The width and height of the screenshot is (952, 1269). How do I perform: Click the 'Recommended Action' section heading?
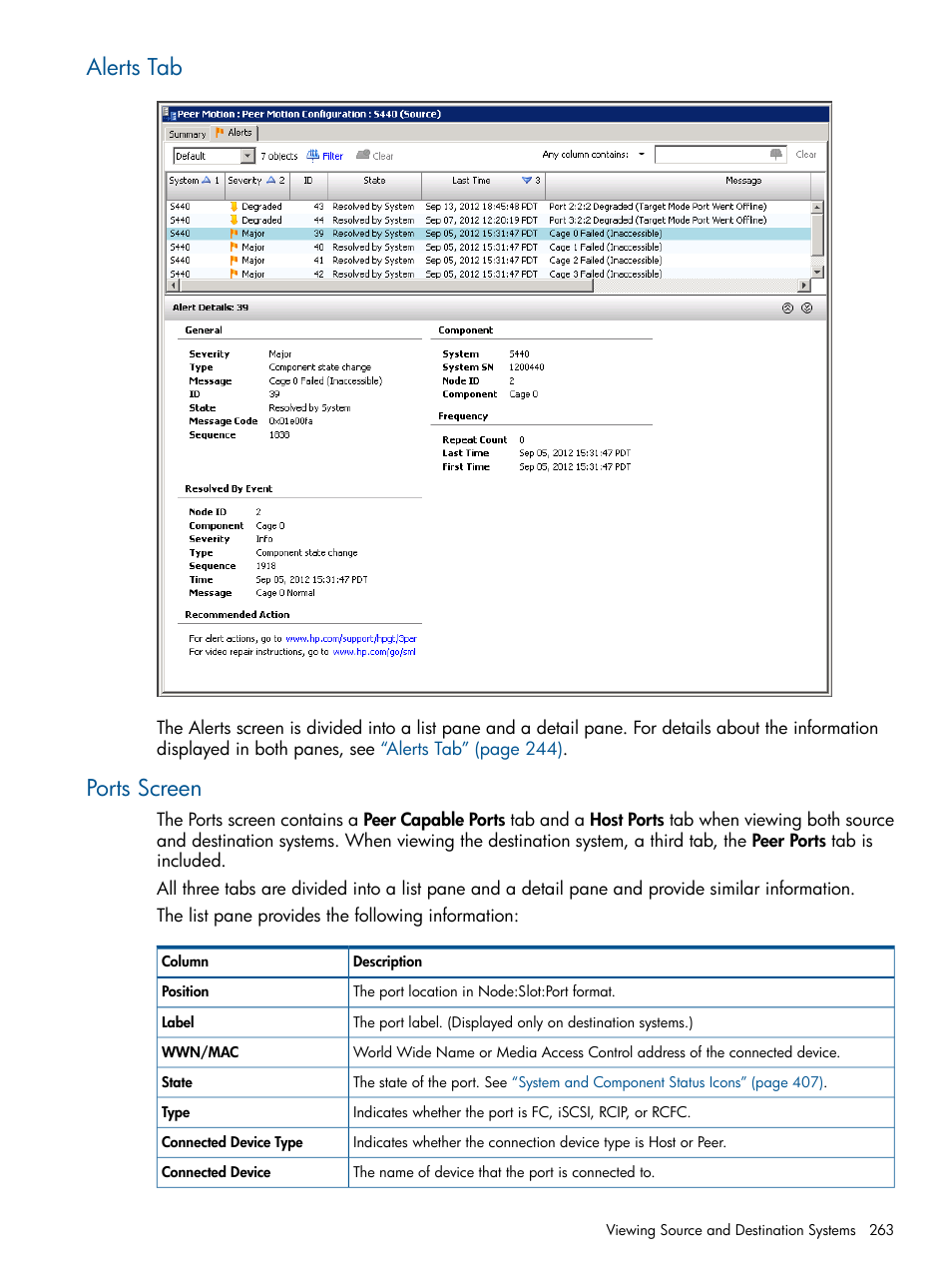click(x=238, y=615)
